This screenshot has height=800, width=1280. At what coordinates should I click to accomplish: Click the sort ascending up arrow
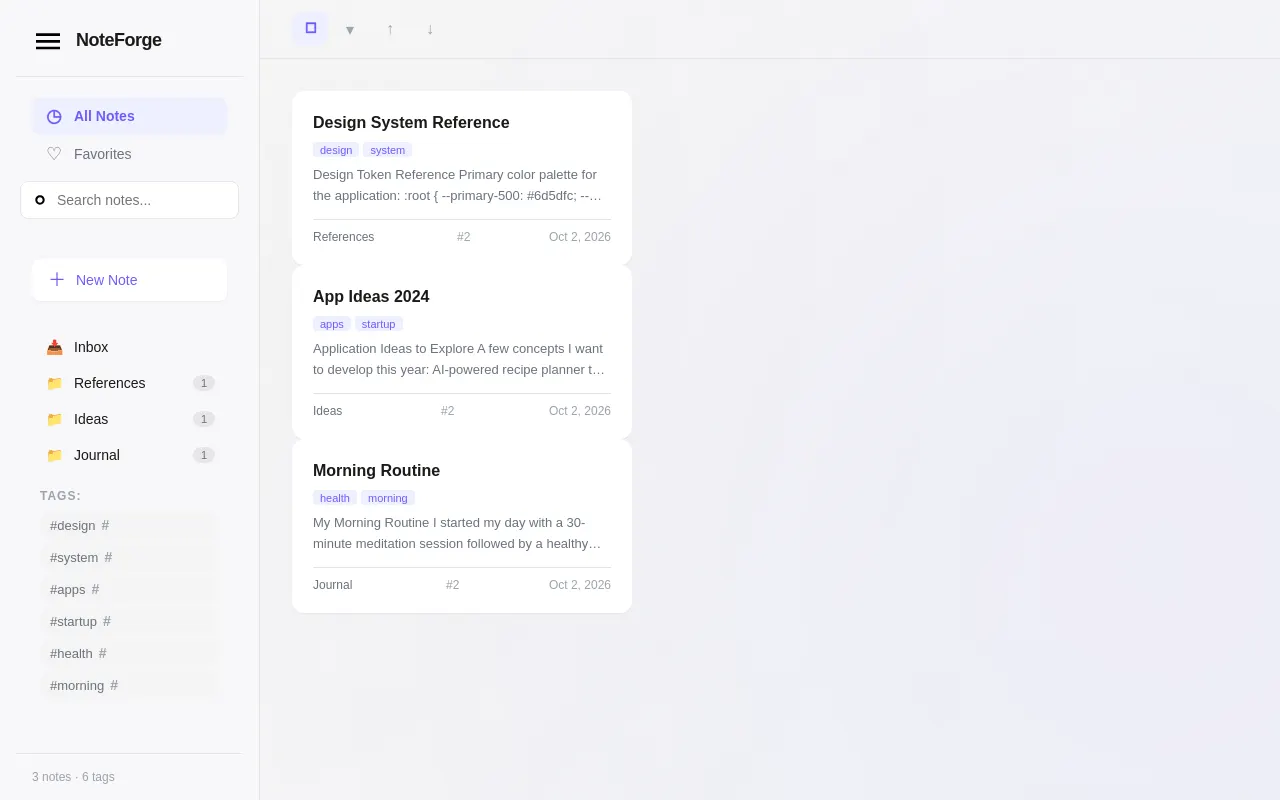390,29
